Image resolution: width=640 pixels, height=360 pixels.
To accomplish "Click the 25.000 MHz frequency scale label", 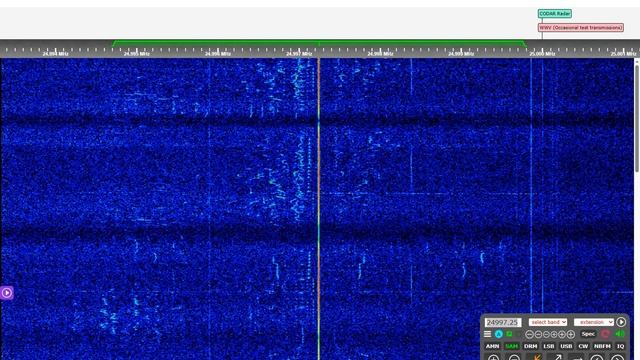I will pos(542,54).
